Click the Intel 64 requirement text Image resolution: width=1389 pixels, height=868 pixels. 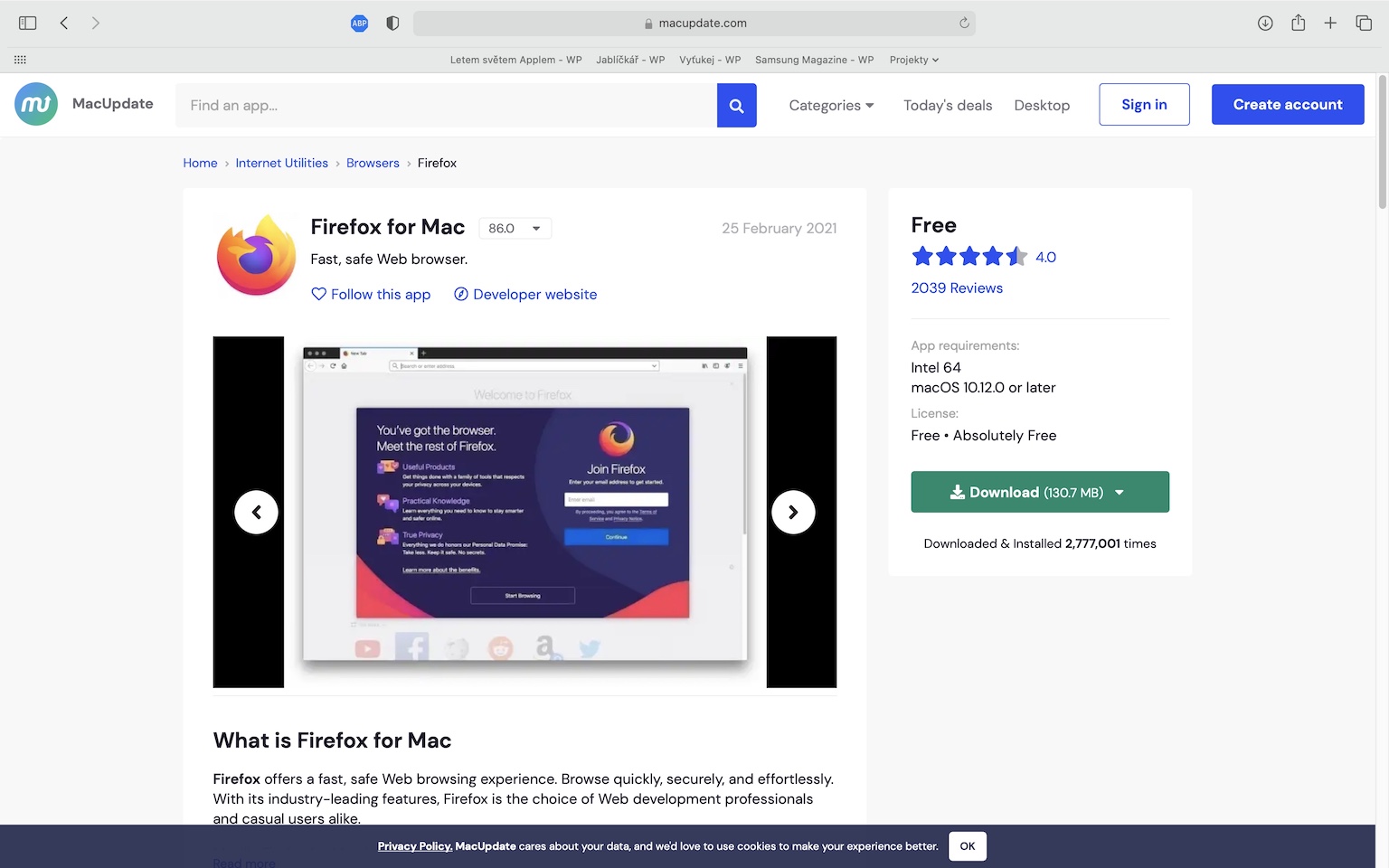click(x=936, y=367)
